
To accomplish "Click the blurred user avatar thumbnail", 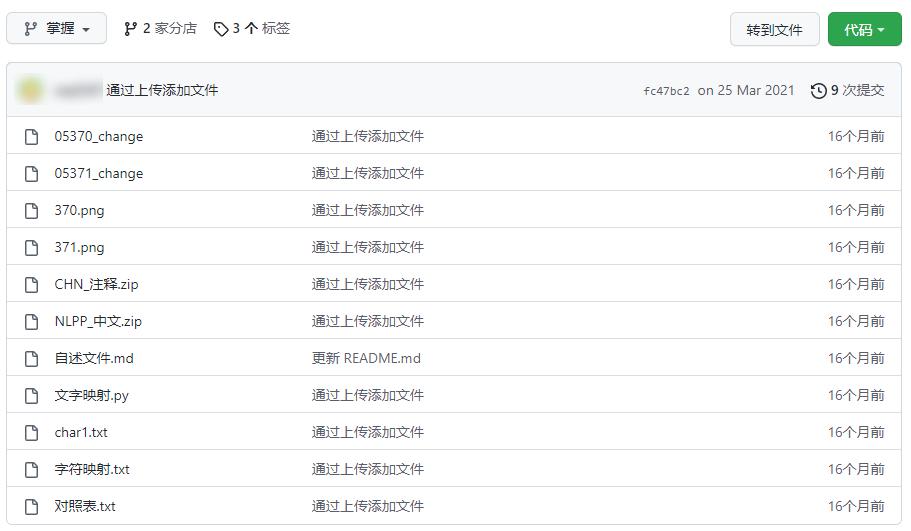I will 31,90.
